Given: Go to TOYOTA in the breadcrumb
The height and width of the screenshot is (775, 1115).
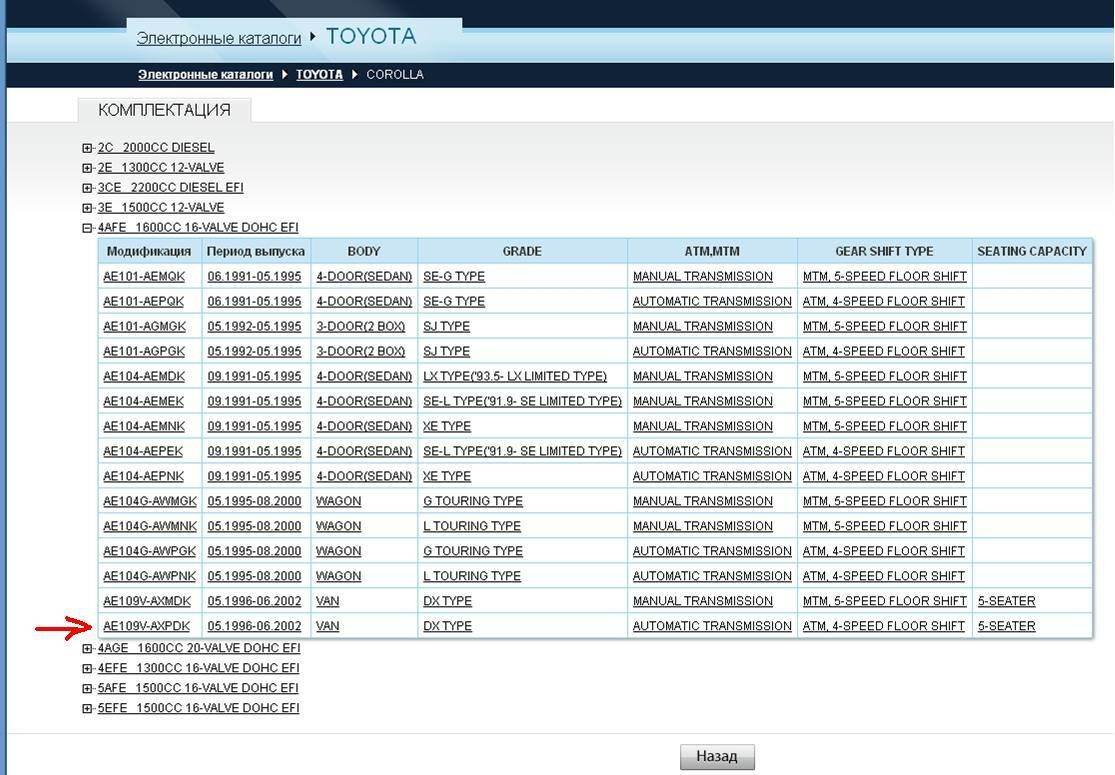Looking at the screenshot, I should 319,75.
